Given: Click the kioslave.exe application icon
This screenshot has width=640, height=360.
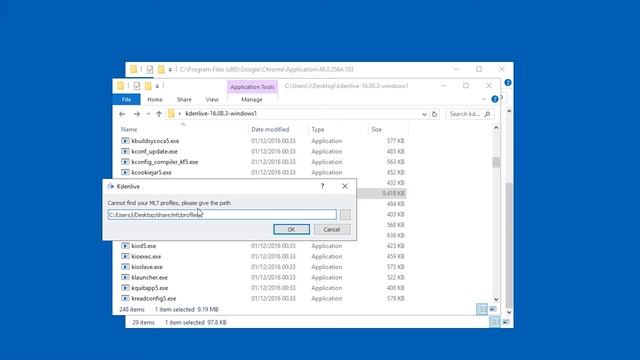Looking at the screenshot, I should coord(125,267).
